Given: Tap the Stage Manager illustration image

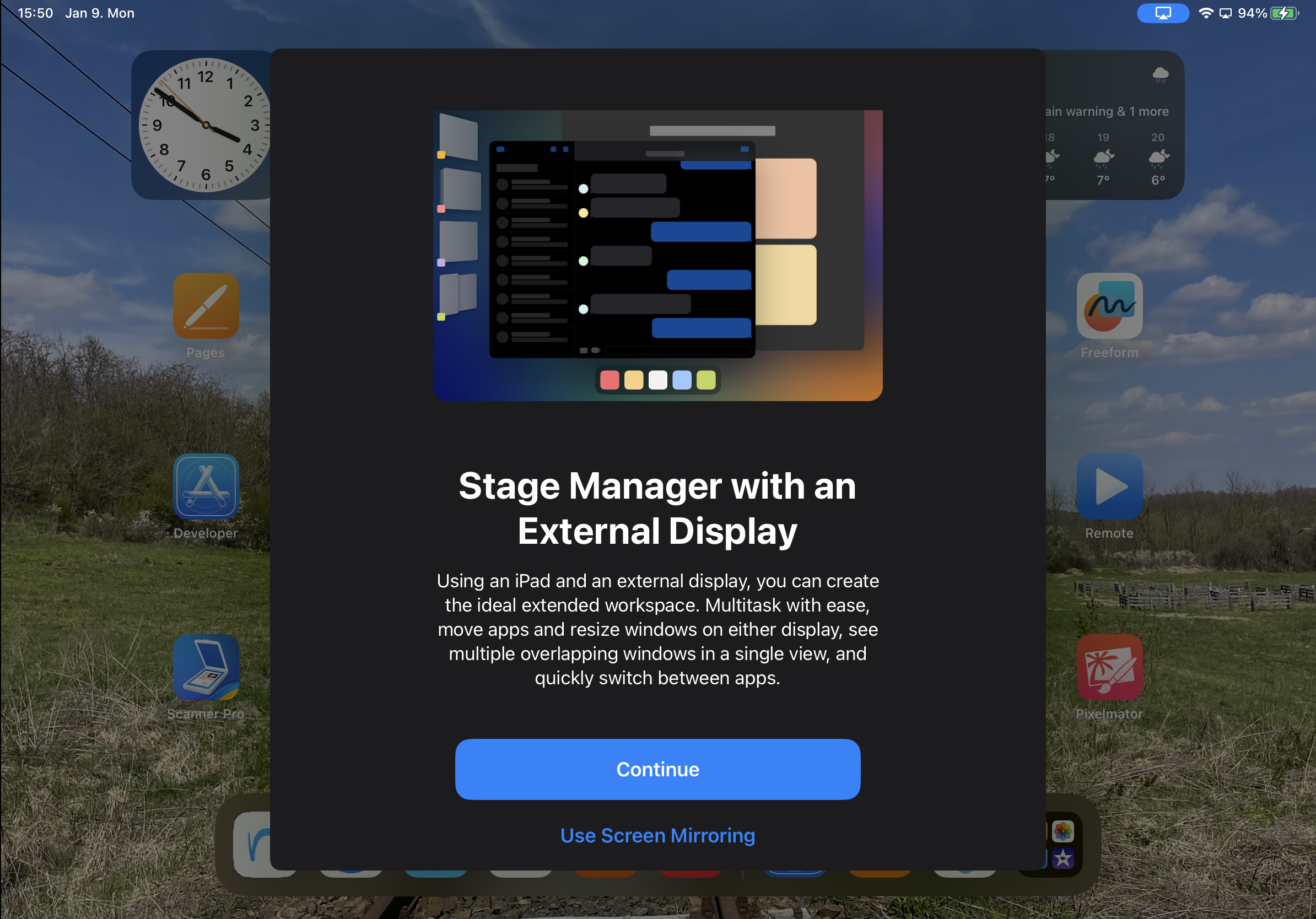Looking at the screenshot, I should click(x=657, y=255).
